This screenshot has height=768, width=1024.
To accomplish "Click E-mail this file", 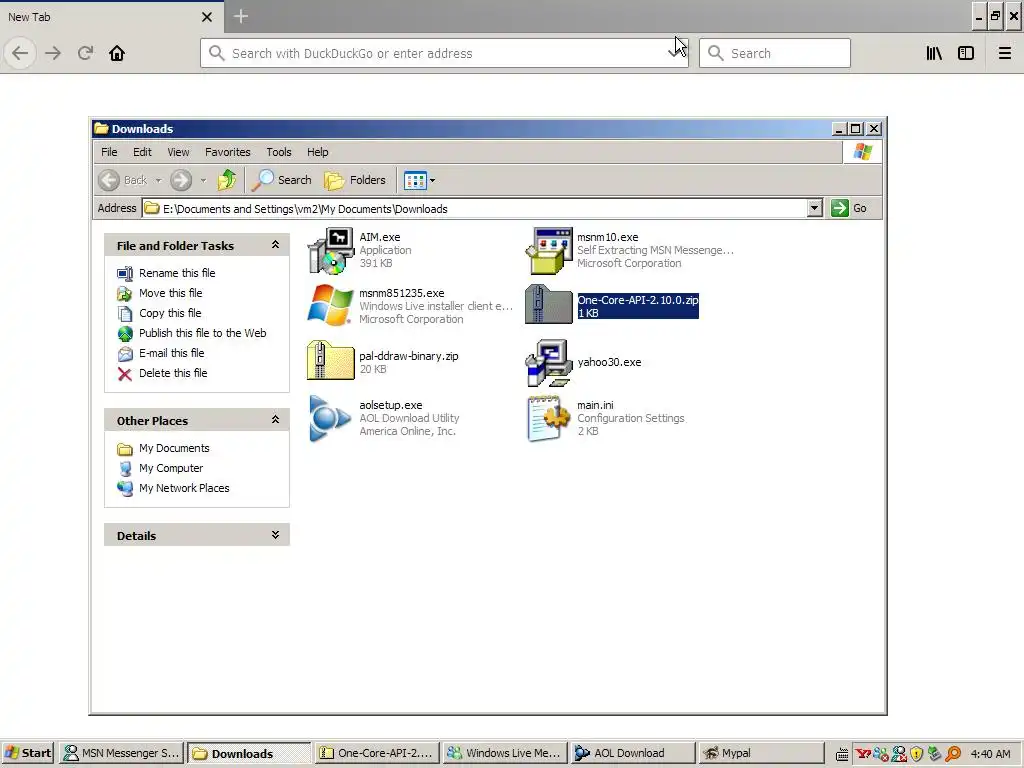I will [161, 353].
